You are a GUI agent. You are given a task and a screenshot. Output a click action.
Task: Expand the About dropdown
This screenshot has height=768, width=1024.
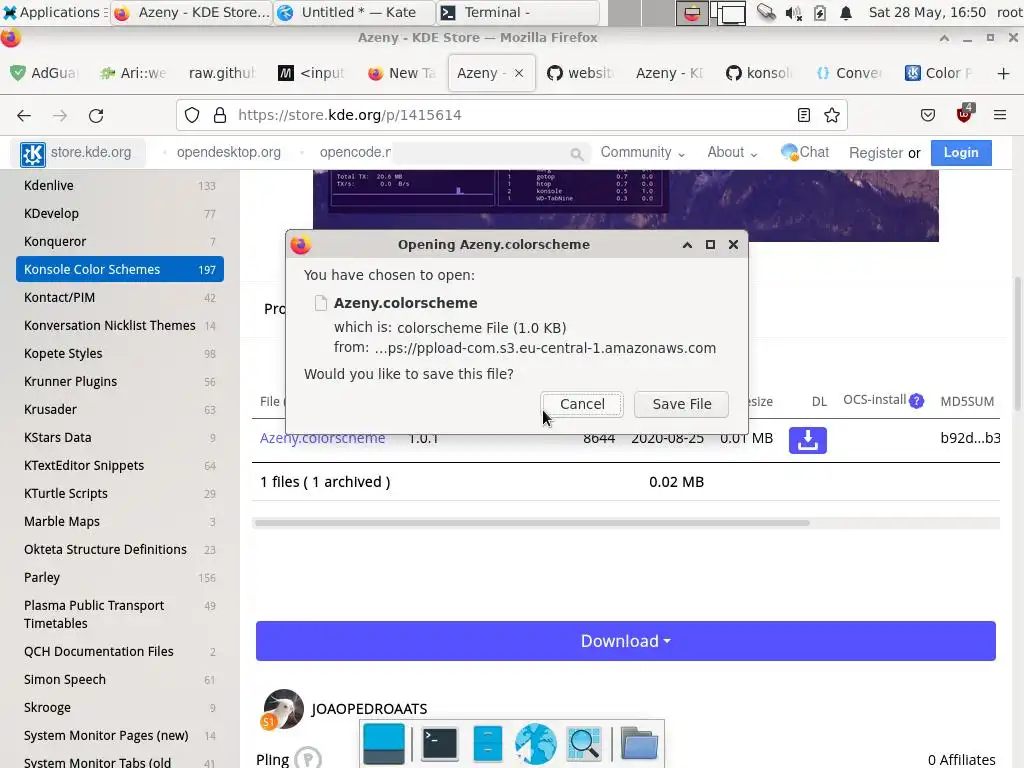732,153
